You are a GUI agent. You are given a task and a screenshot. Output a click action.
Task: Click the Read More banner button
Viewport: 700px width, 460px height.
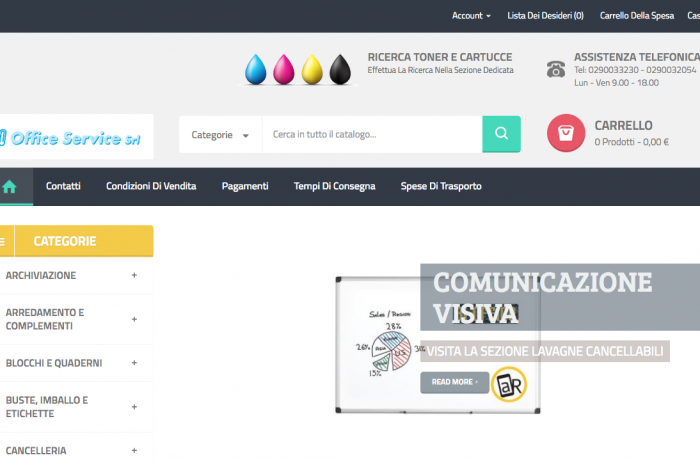[454, 382]
